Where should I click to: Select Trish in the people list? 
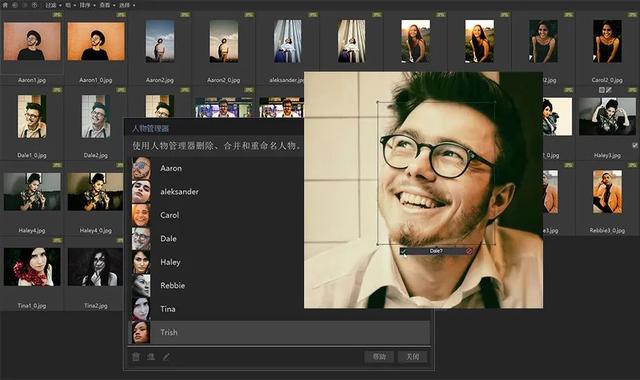[x=280, y=332]
